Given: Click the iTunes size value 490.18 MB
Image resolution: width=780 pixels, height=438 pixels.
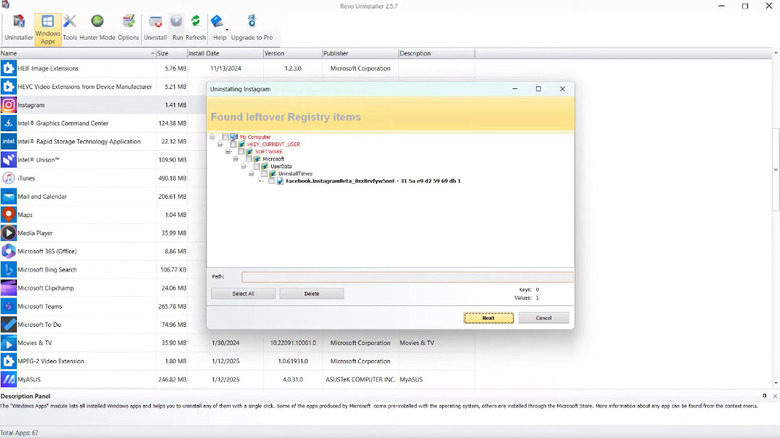Looking at the screenshot, I should coord(172,178).
